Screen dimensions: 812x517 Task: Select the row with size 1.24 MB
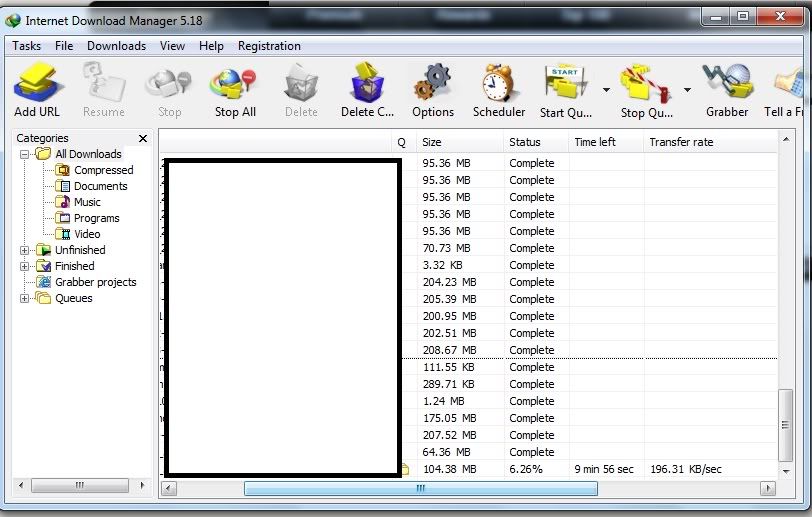click(x=469, y=401)
